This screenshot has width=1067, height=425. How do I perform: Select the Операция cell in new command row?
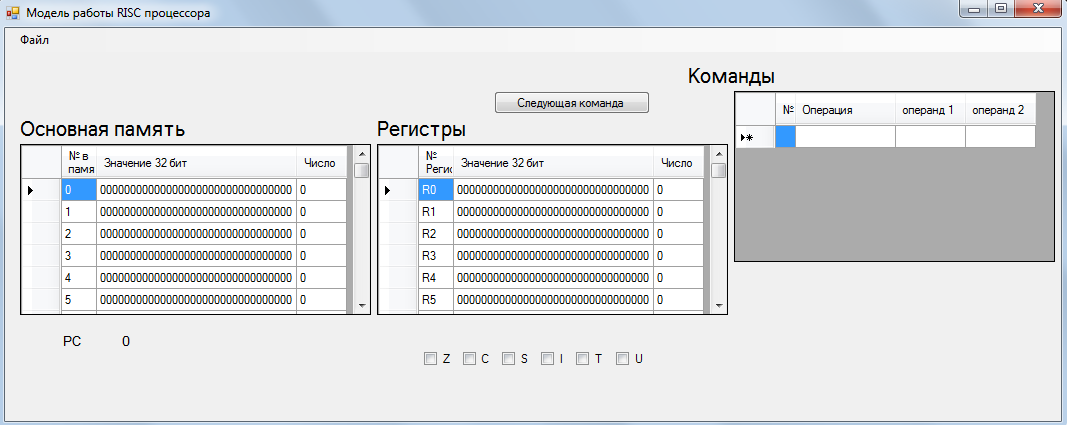(845, 137)
